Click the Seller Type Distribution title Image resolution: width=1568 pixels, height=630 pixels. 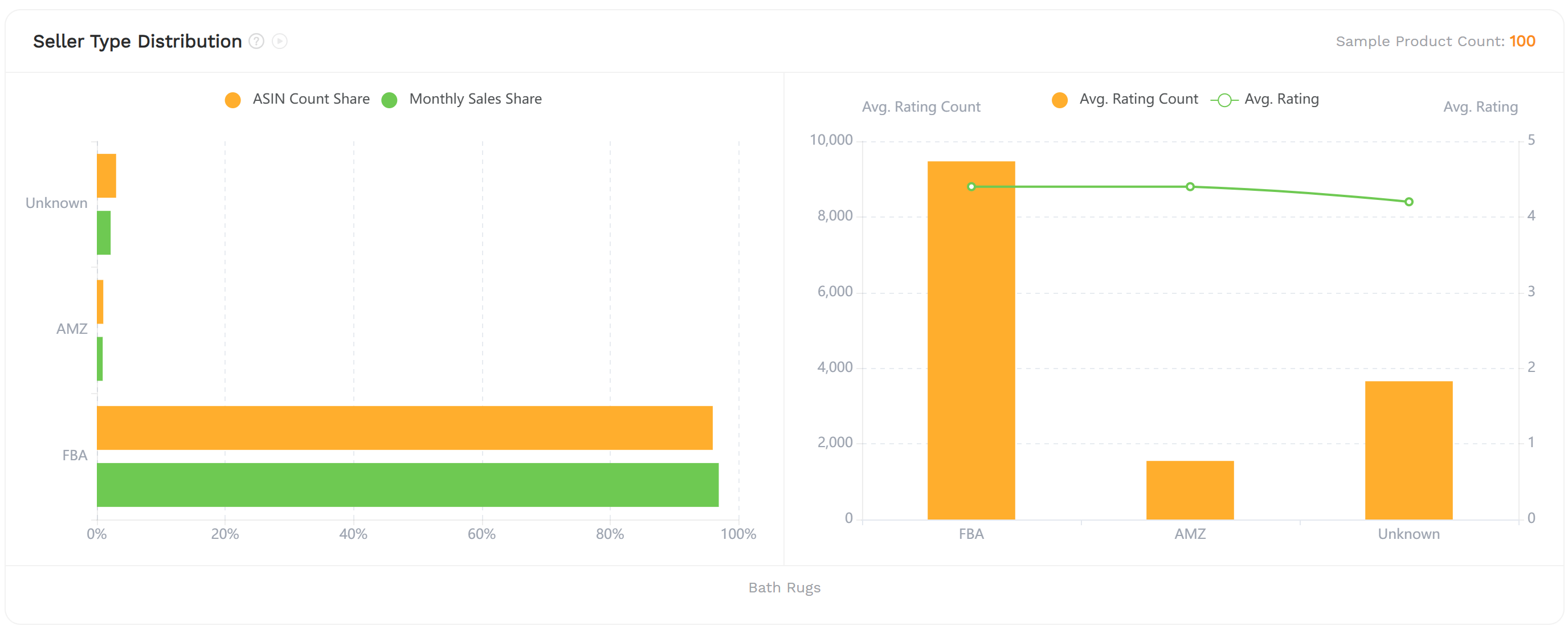(x=137, y=42)
